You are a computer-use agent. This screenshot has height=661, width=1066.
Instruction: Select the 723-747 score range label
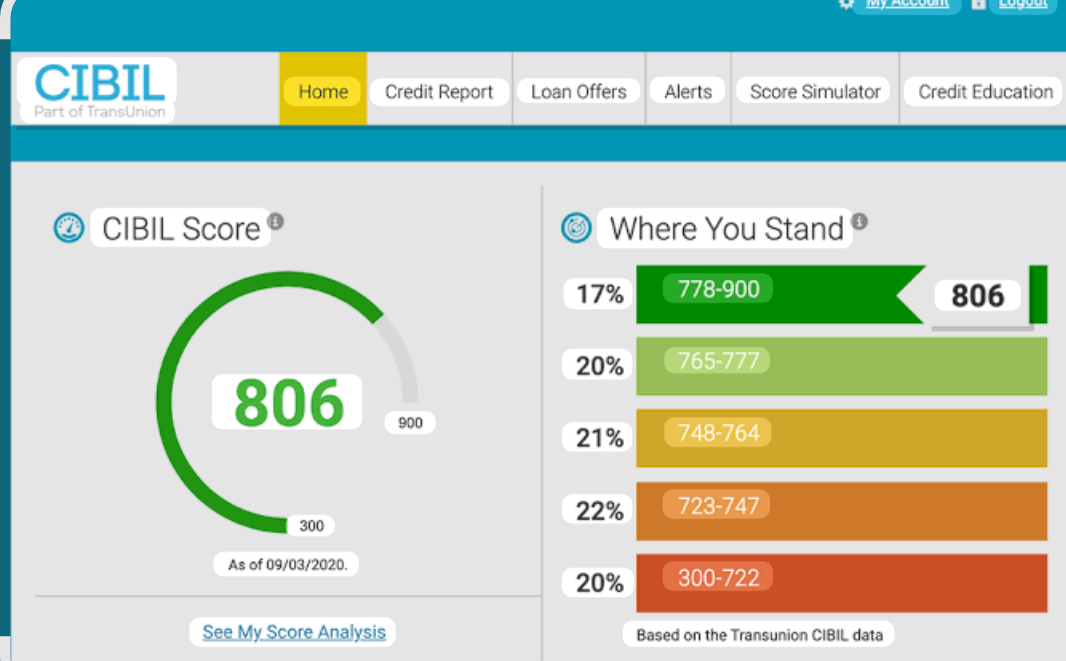click(x=717, y=505)
